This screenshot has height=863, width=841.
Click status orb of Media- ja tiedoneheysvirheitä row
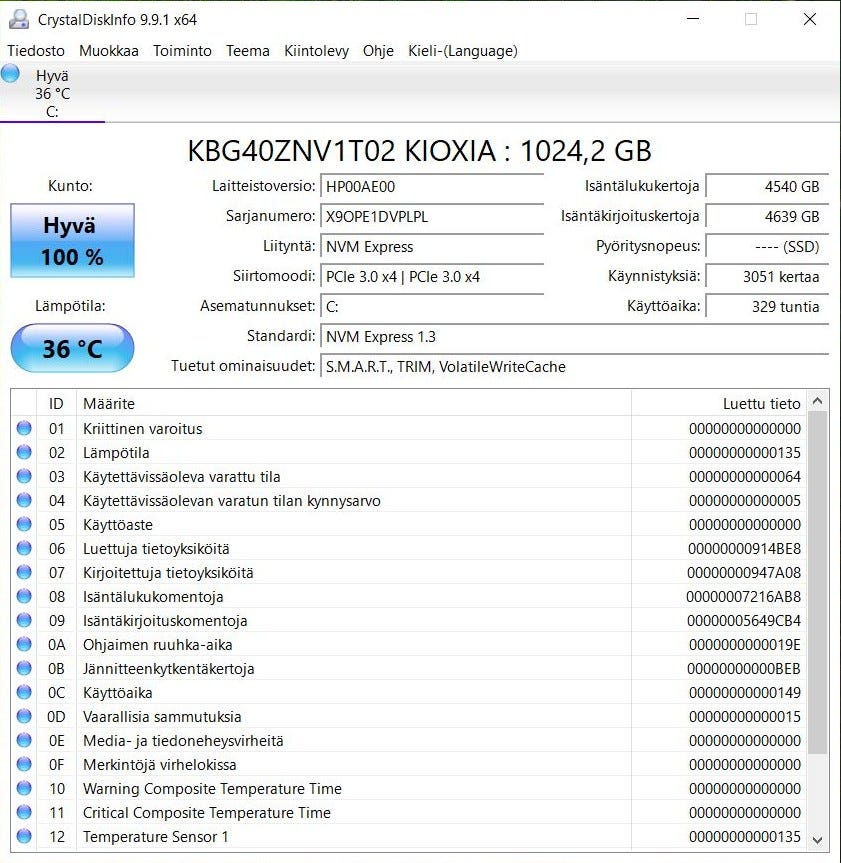click(x=24, y=740)
